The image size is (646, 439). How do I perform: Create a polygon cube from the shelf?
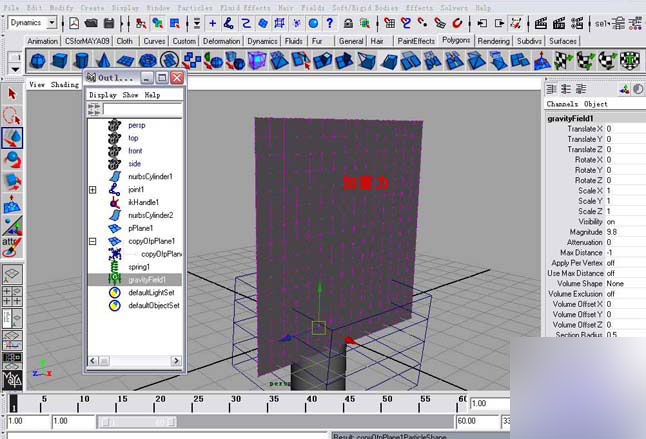click(x=60, y=61)
